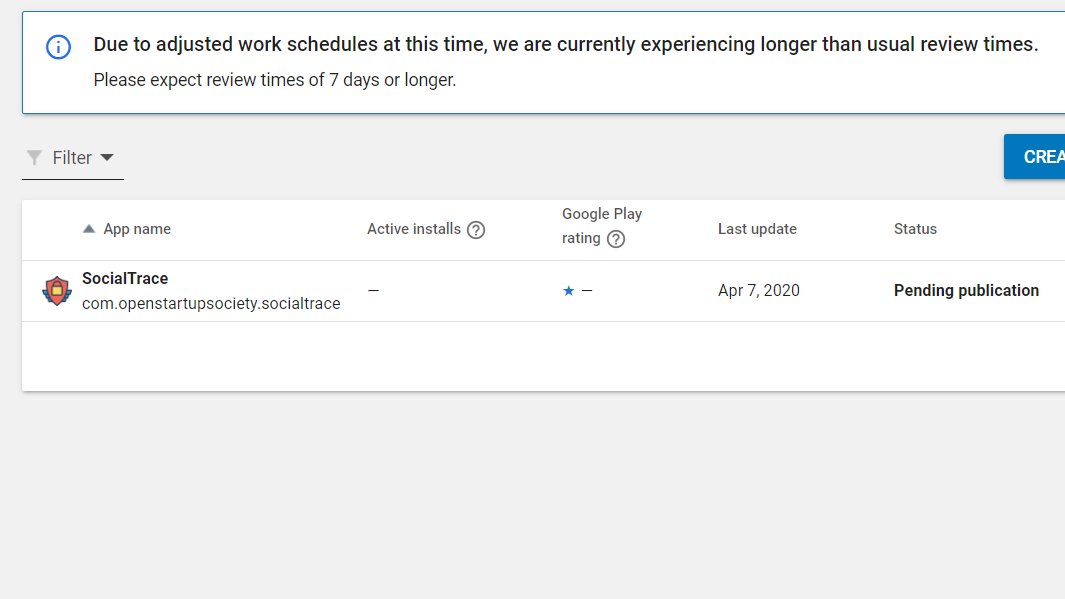Screen dimensions: 1065x599
Task: Click the App name sort arrow
Action: click(x=89, y=229)
